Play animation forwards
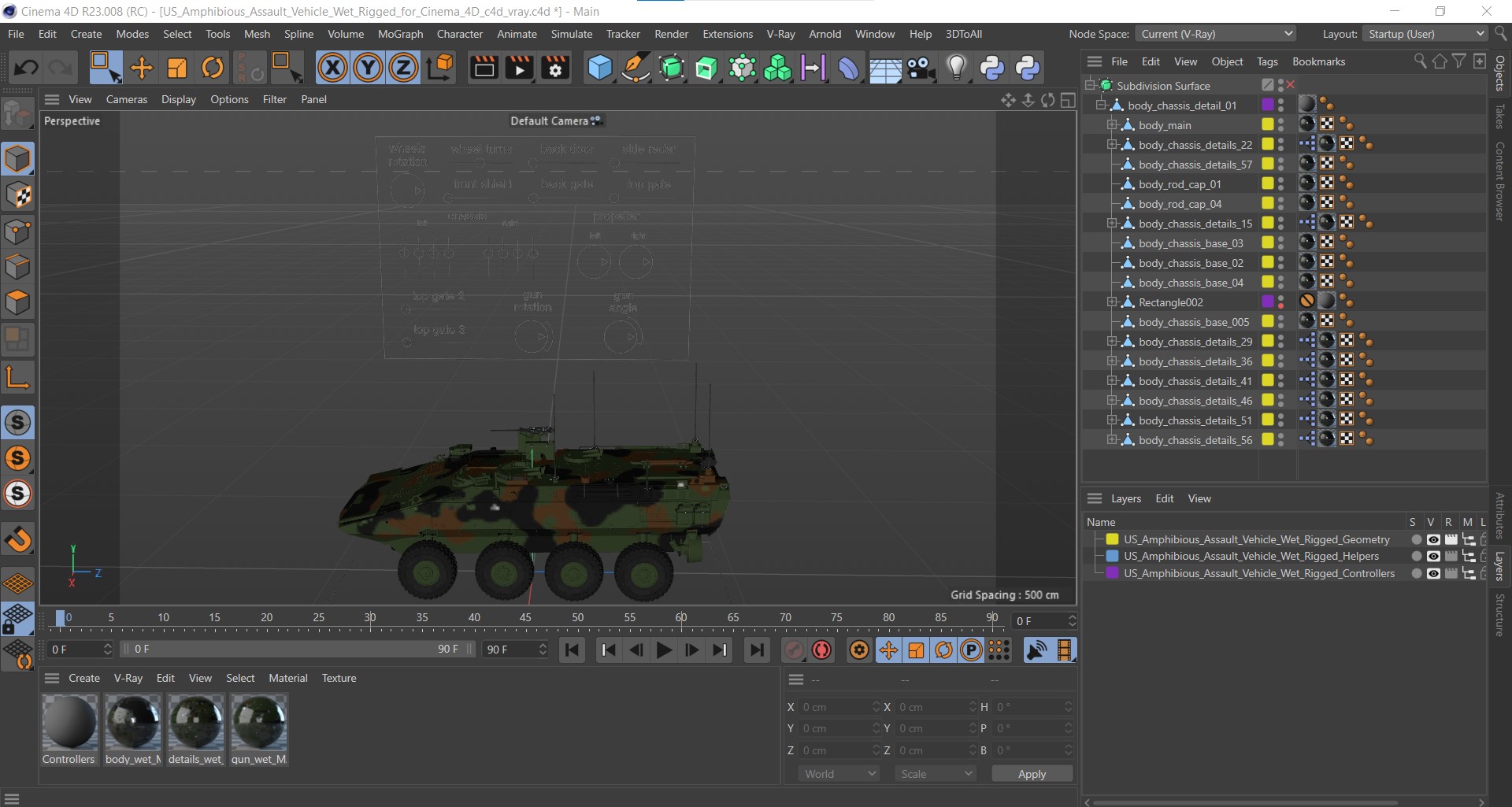Image resolution: width=1512 pixels, height=807 pixels. pyautogui.click(x=664, y=650)
